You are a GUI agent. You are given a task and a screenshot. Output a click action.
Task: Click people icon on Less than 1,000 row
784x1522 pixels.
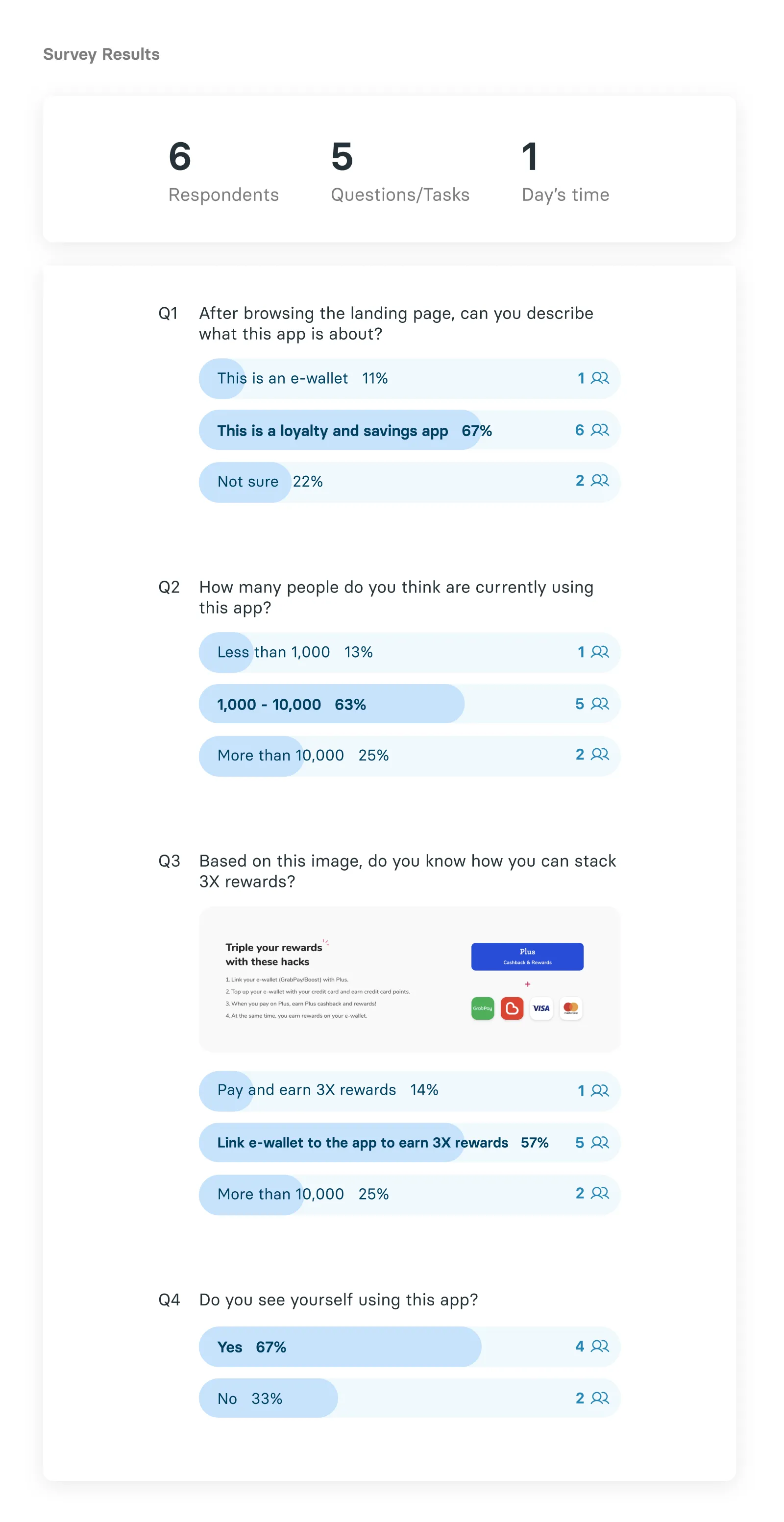point(600,652)
